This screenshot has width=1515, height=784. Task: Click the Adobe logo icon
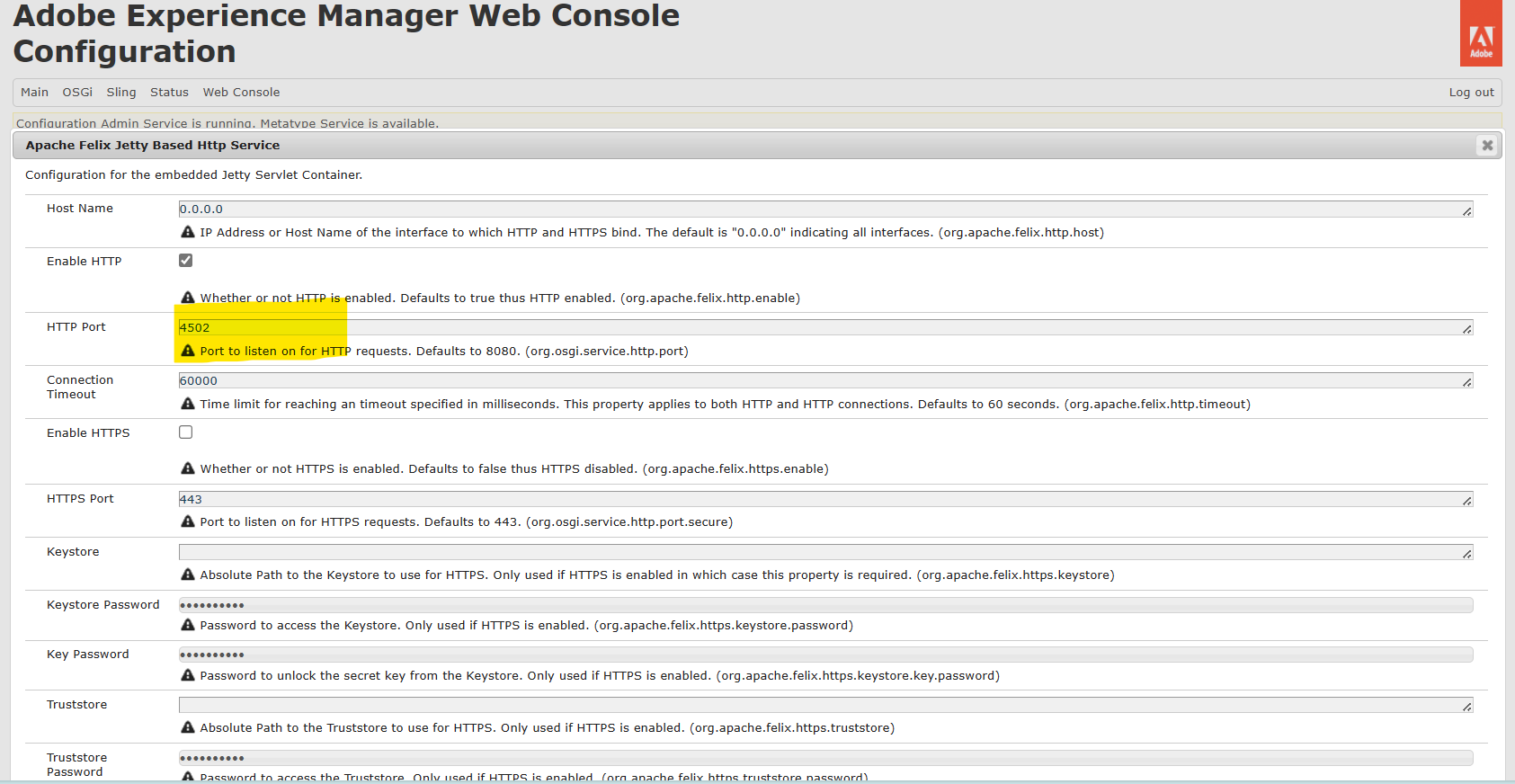(1481, 33)
